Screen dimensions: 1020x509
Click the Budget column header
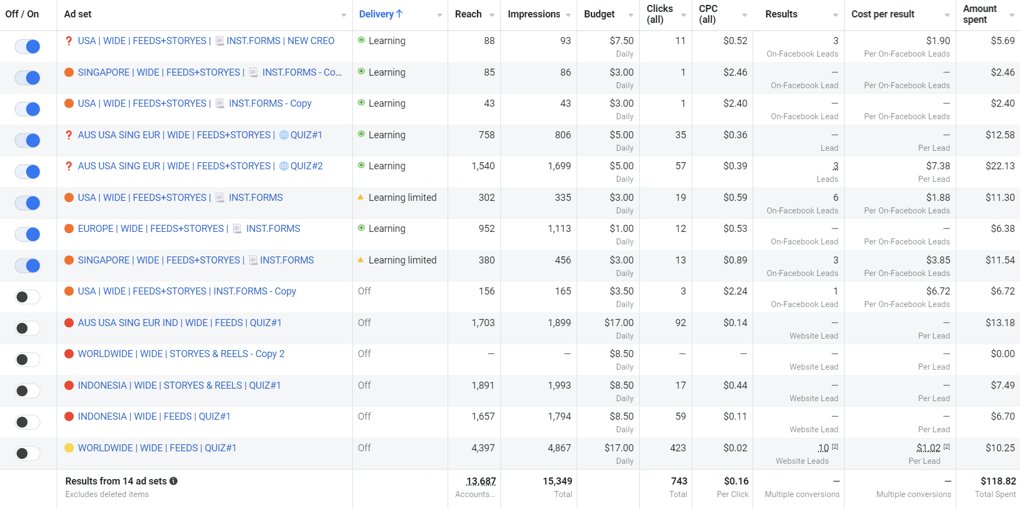[x=600, y=14]
